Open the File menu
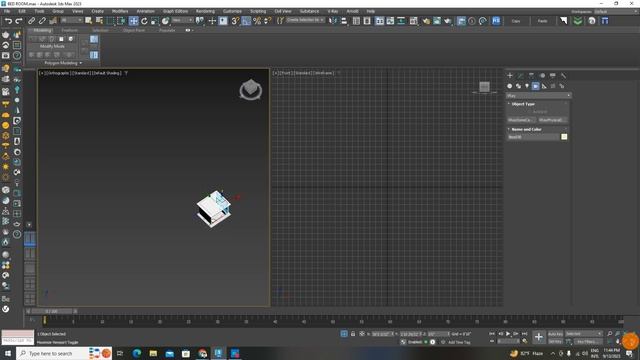 pyautogui.click(x=7, y=11)
